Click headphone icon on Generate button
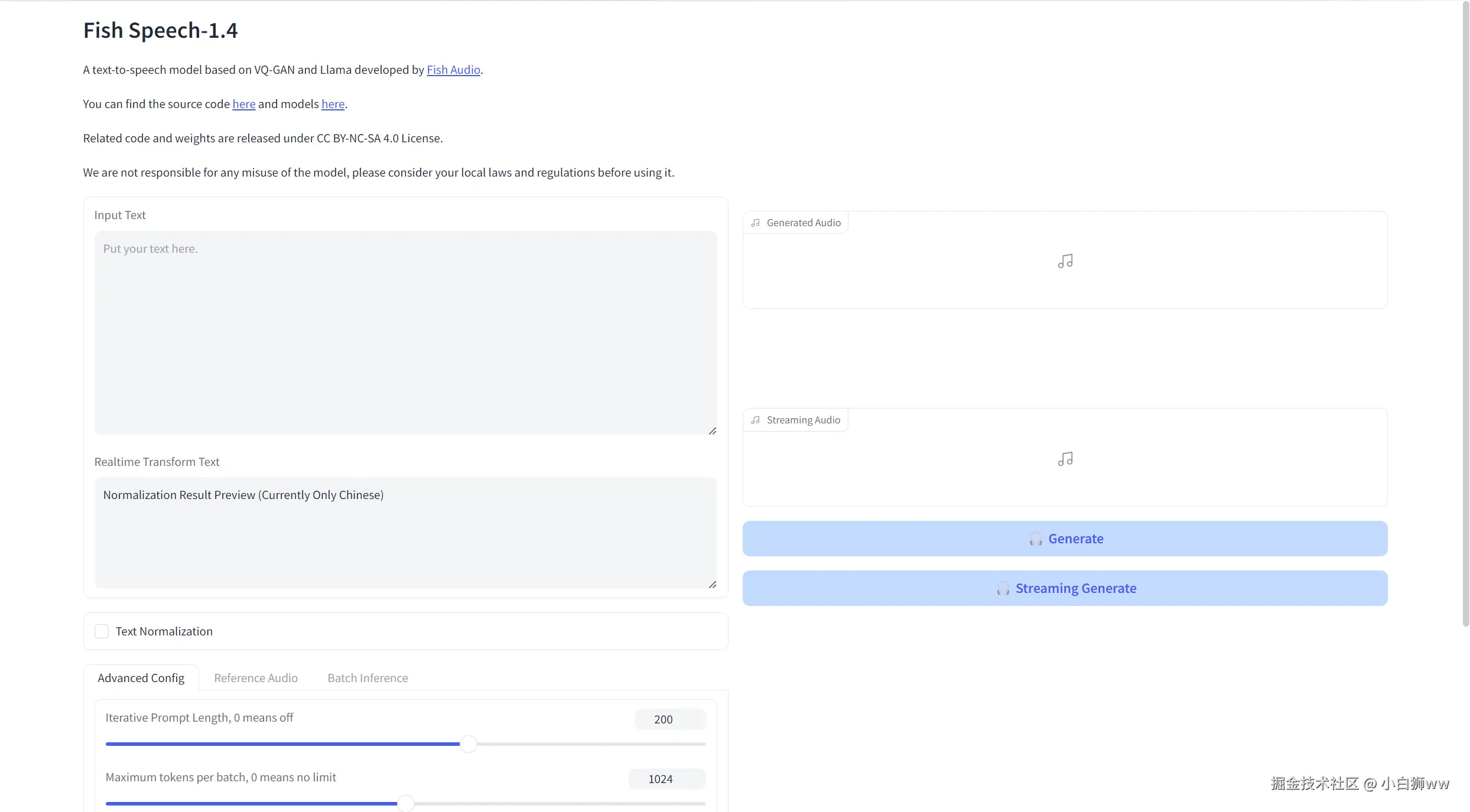Viewport: 1470px width, 812px height. (x=1035, y=539)
